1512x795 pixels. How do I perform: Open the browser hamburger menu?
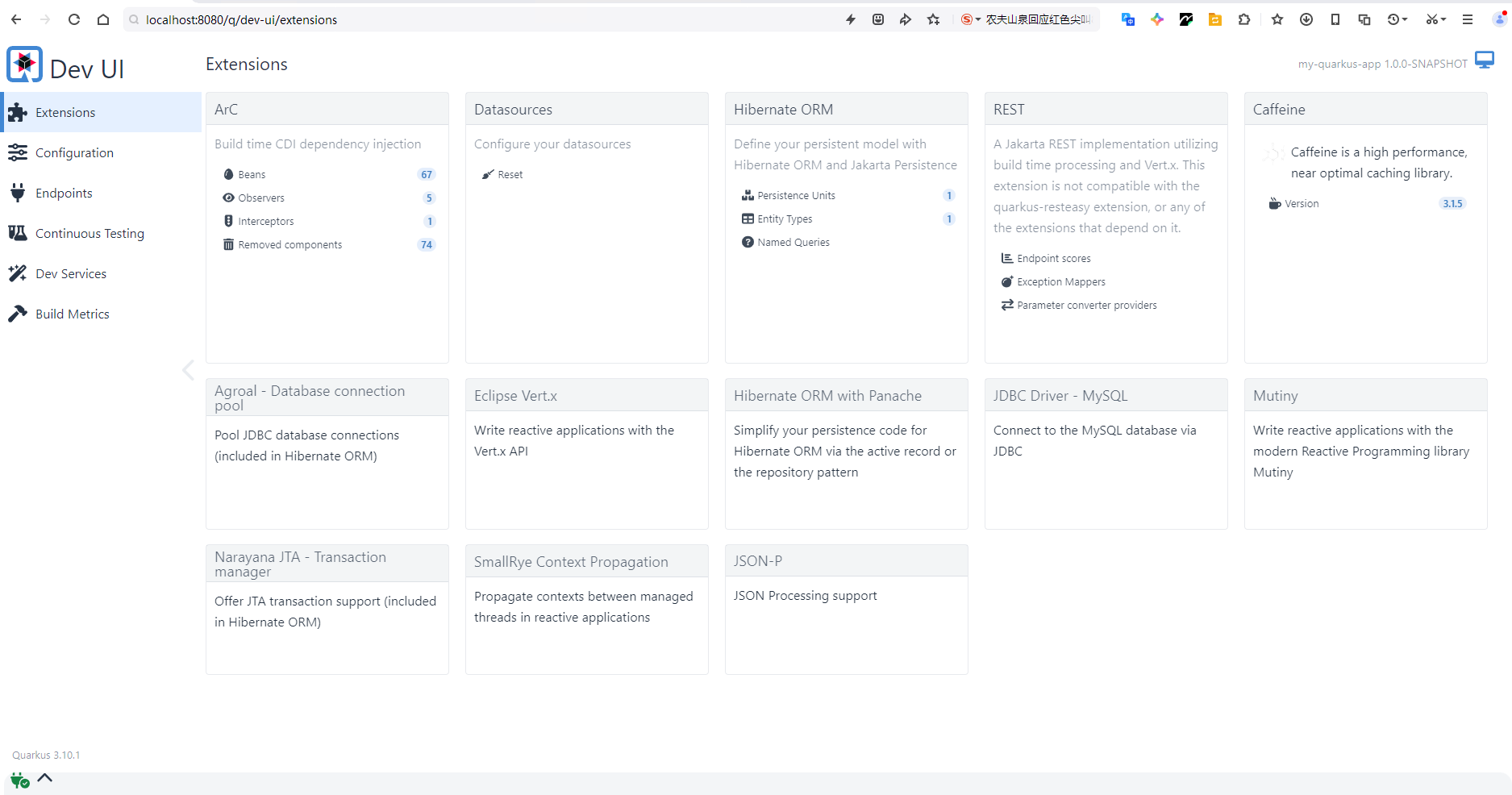(1468, 19)
